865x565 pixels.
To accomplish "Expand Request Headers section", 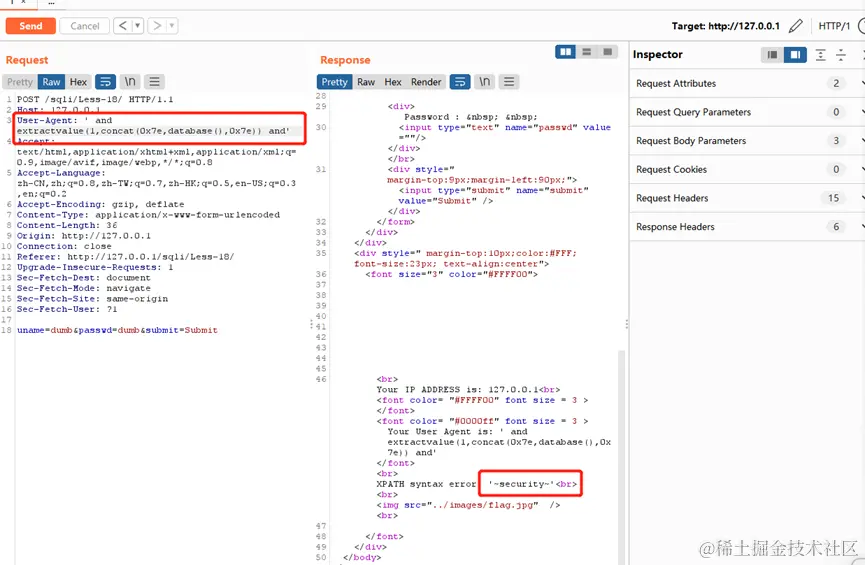I will point(747,198).
